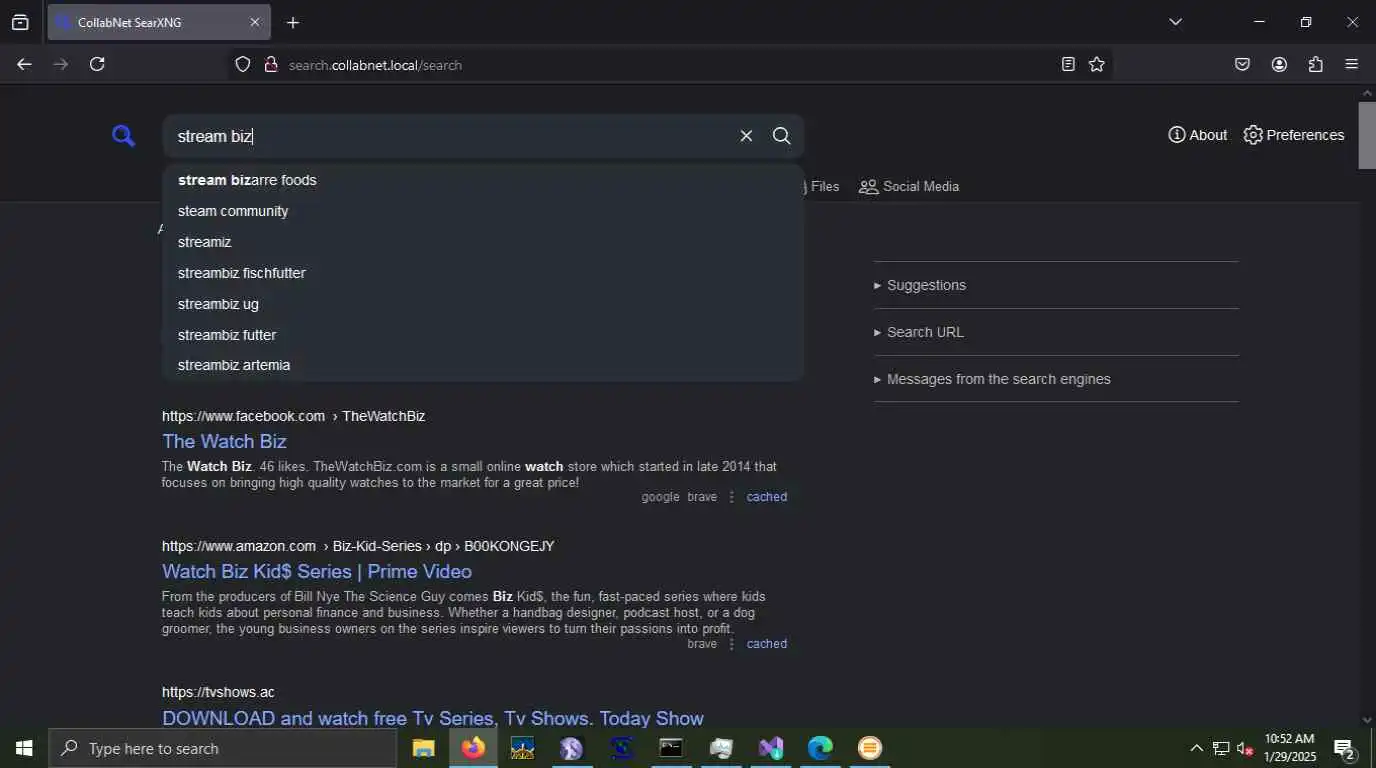This screenshot has width=1376, height=768.
Task: Pick suggestion "streambiz ug"
Action: pos(483,304)
